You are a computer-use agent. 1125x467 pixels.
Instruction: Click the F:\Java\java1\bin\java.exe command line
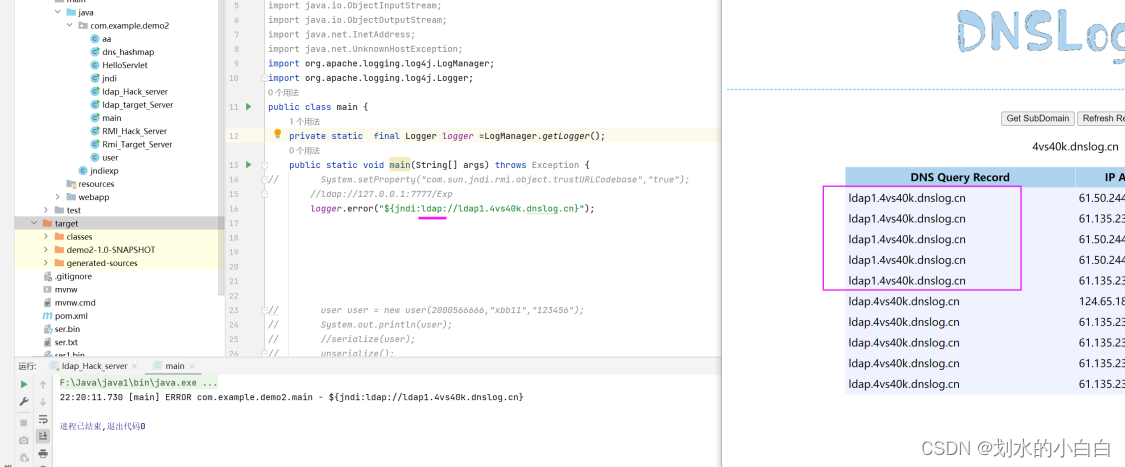point(138,384)
